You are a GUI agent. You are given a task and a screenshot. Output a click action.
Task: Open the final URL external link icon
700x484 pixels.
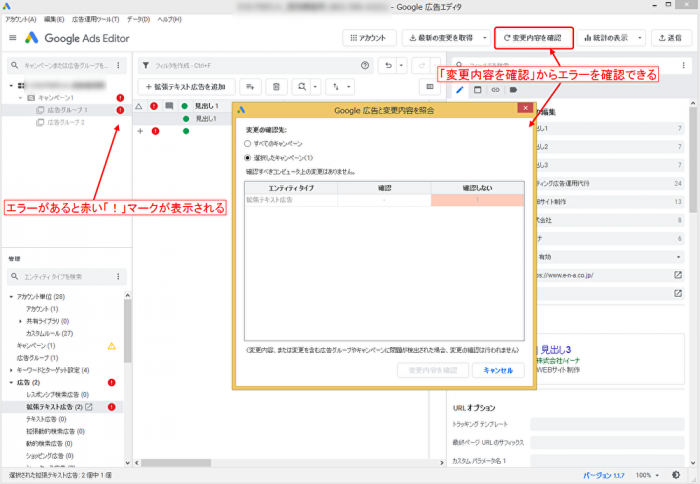point(678,275)
